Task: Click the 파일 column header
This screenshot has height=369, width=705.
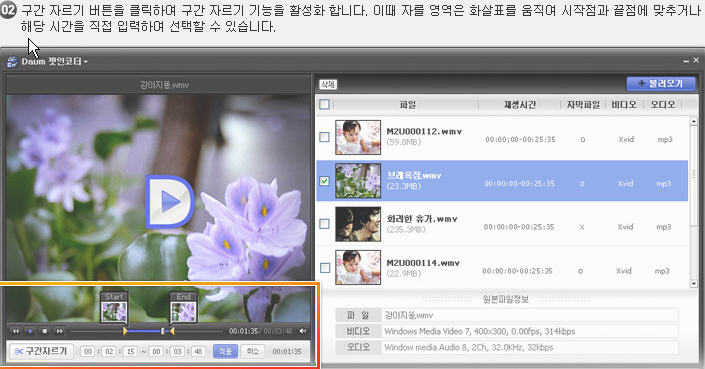Action: point(407,105)
